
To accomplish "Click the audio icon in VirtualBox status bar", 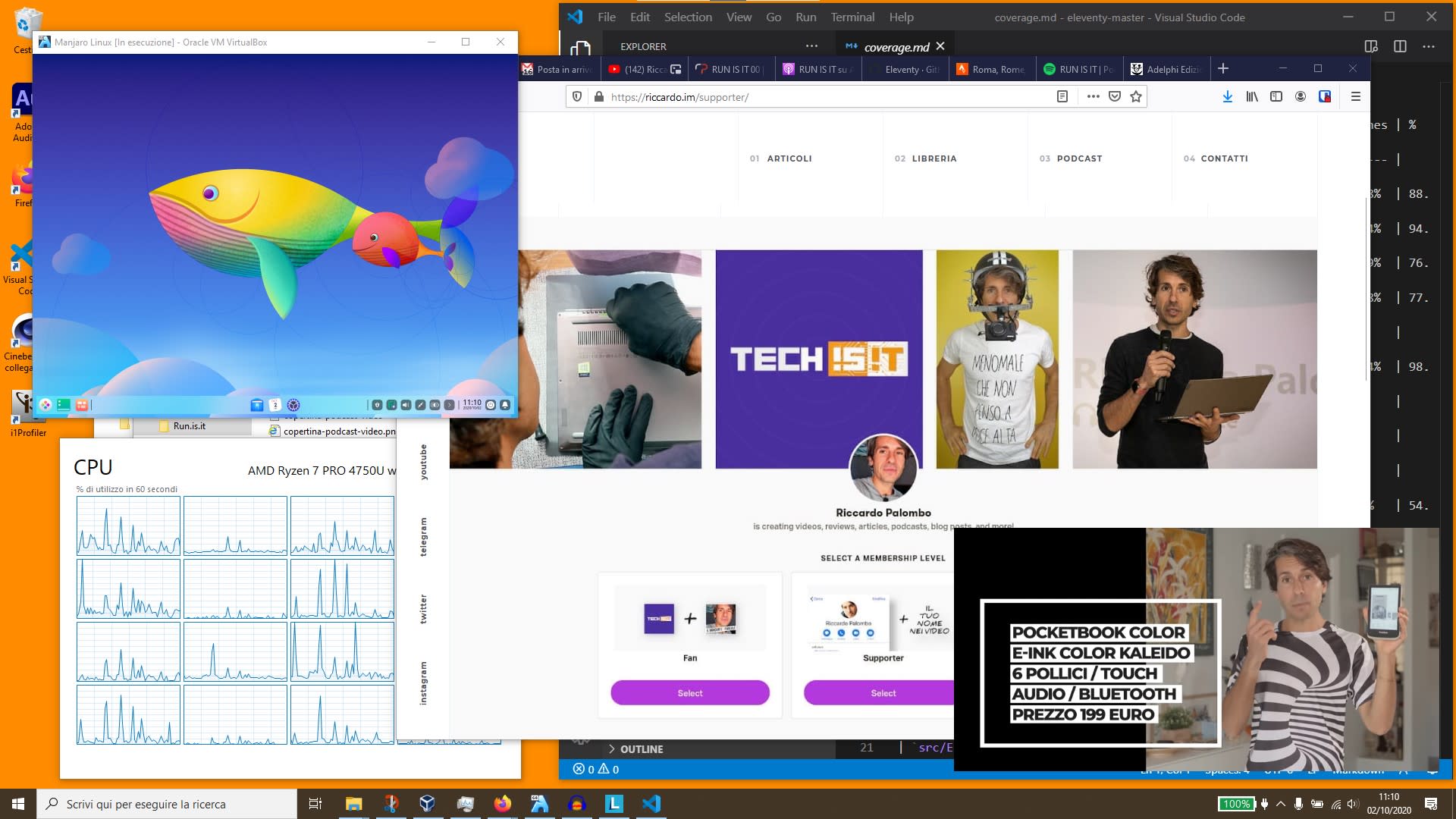I will click(406, 405).
